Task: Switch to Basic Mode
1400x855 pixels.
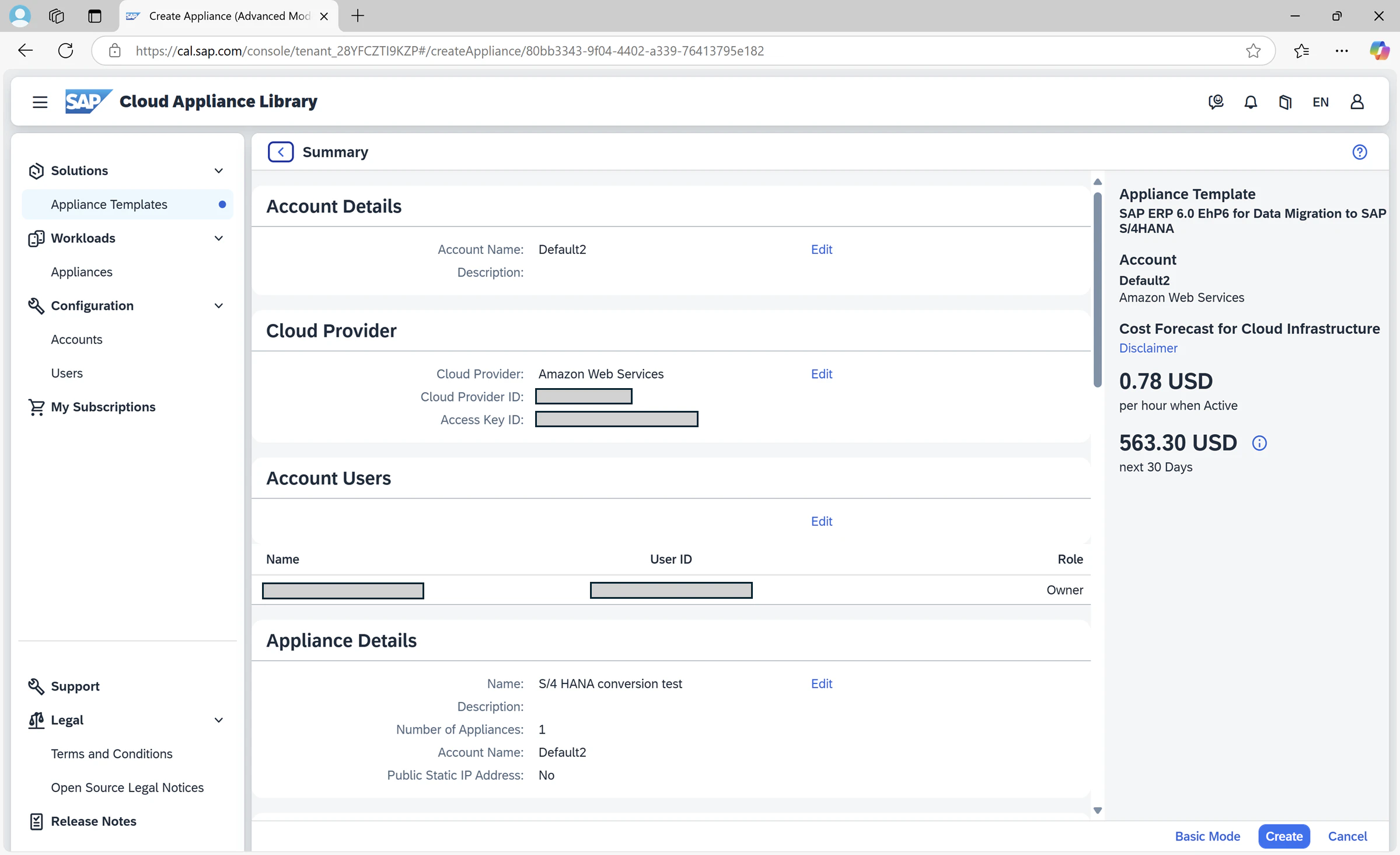Action: tap(1207, 836)
